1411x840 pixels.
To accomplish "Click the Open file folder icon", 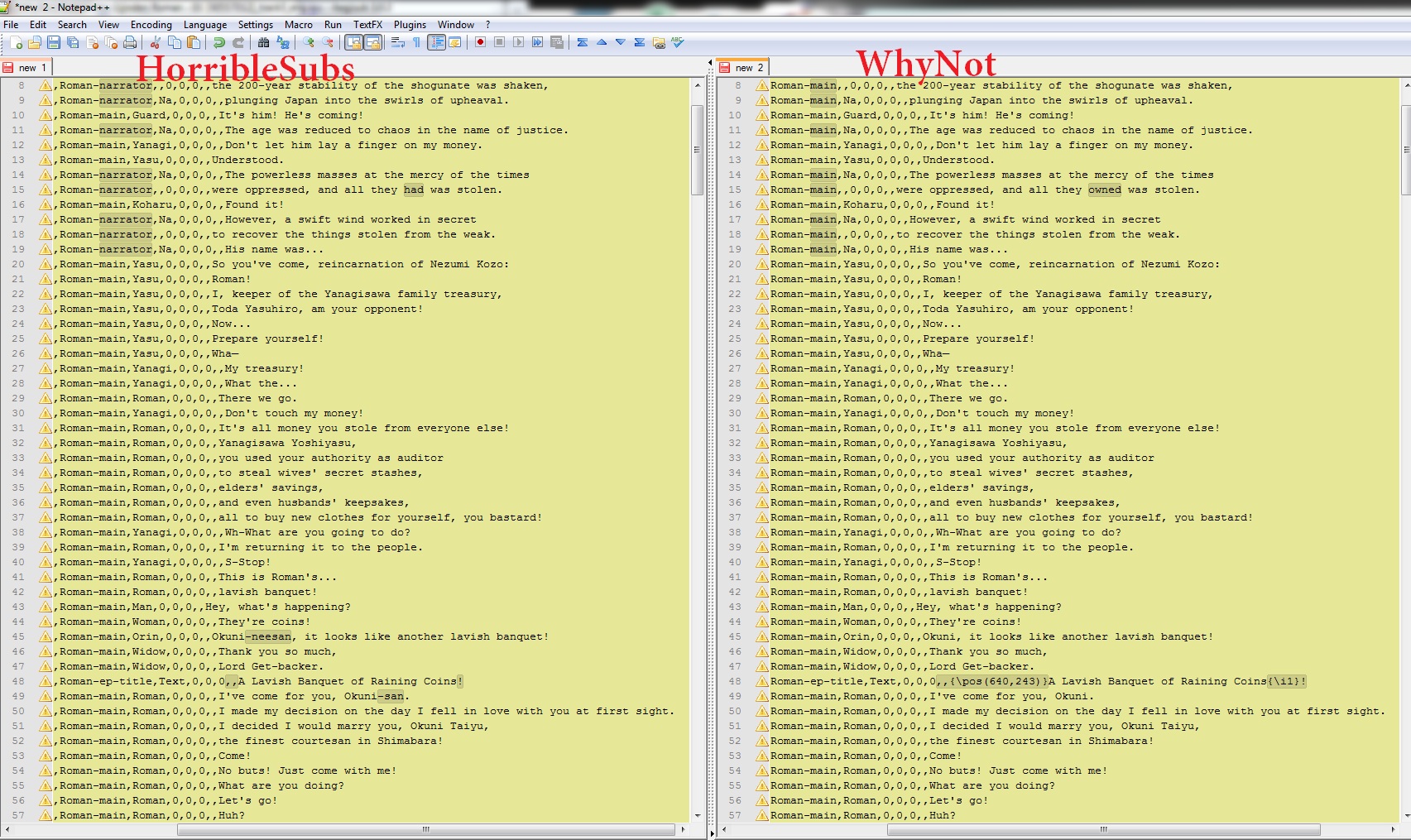I will point(35,42).
